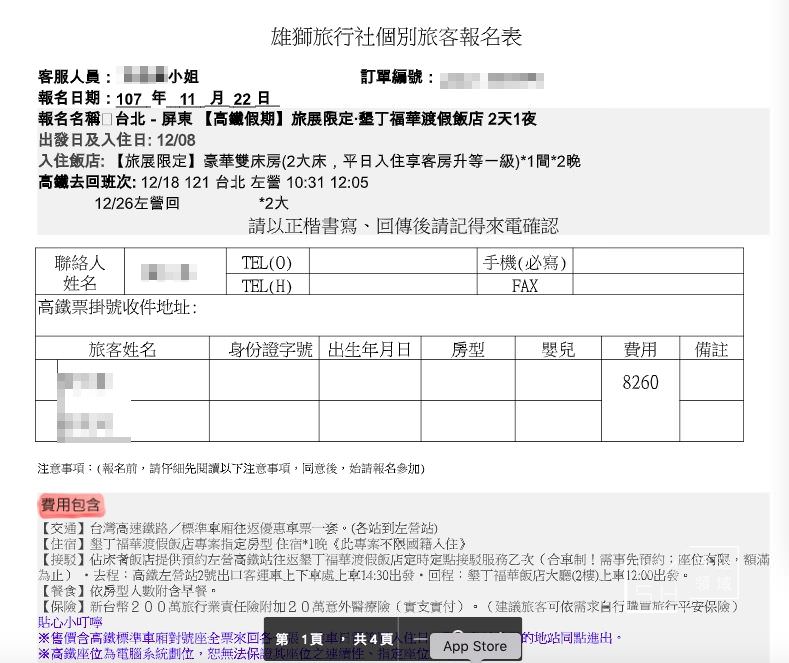The width and height of the screenshot is (789, 663).
Task: Click the 嬰兒 column header
Action: [558, 349]
